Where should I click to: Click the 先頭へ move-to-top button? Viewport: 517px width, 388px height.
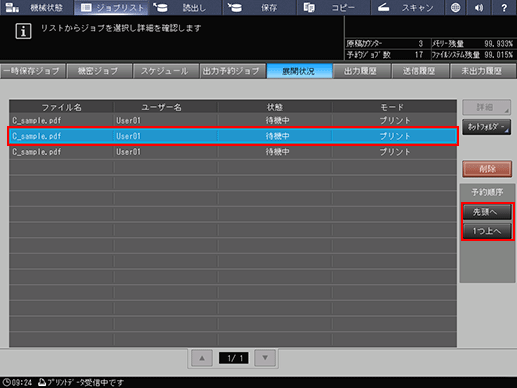487,212
